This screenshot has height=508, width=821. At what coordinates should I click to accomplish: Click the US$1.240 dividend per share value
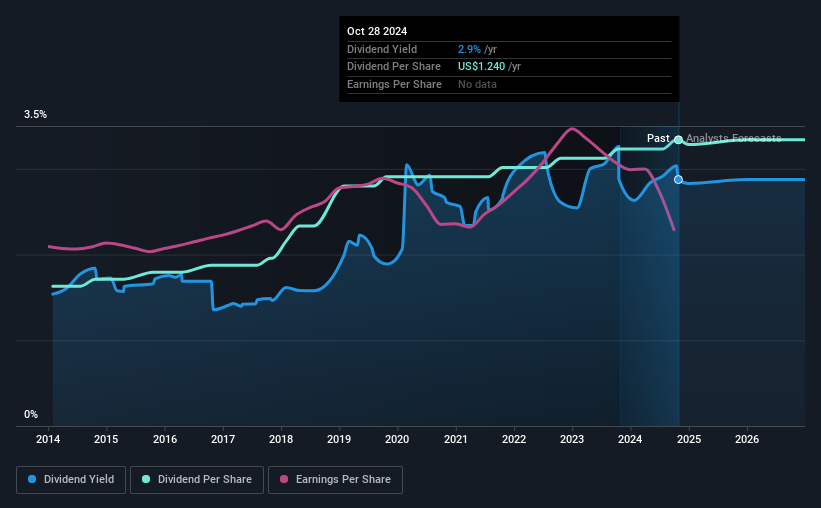point(481,67)
